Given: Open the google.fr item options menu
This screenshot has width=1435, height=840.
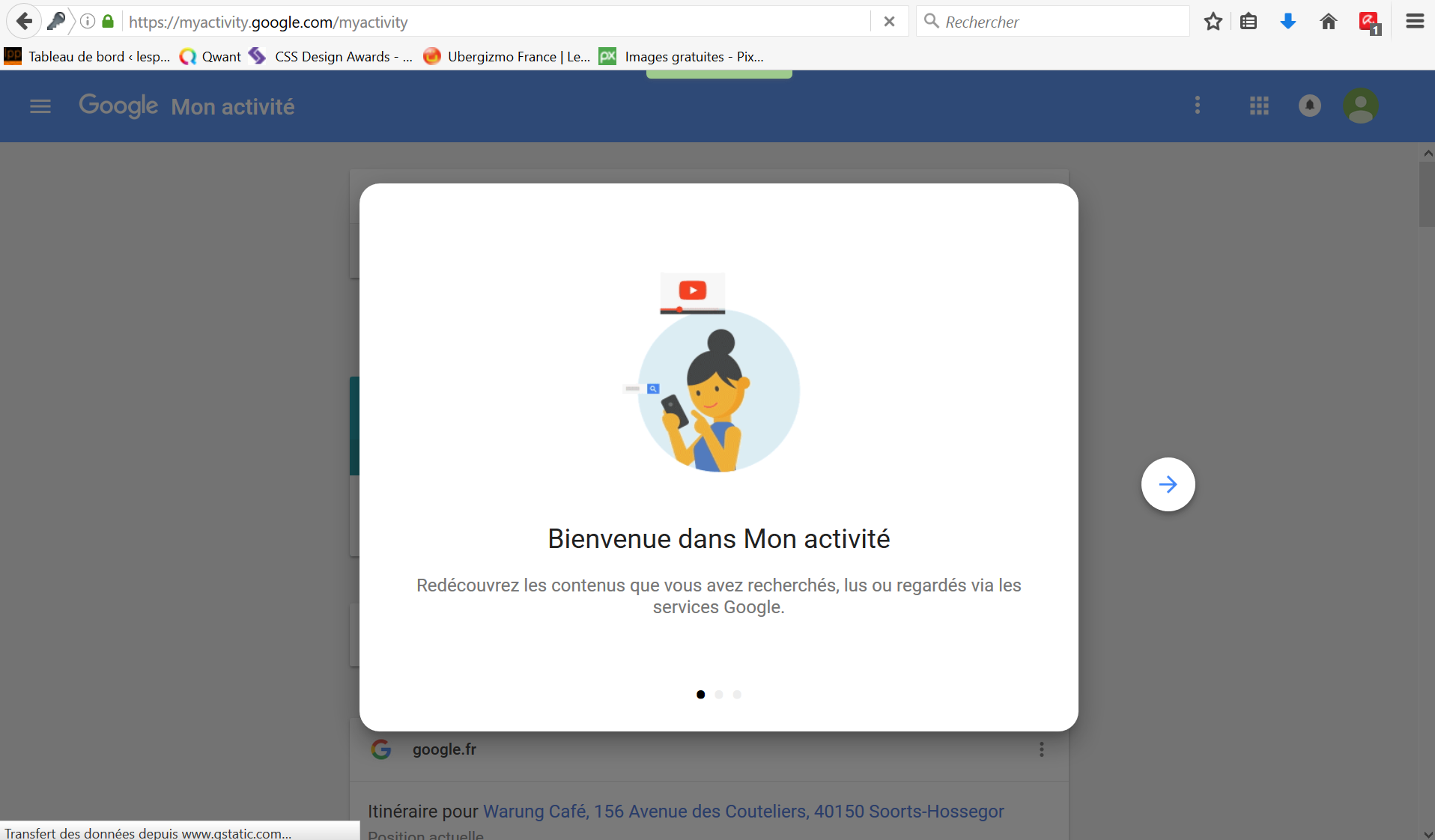Looking at the screenshot, I should 1041,749.
